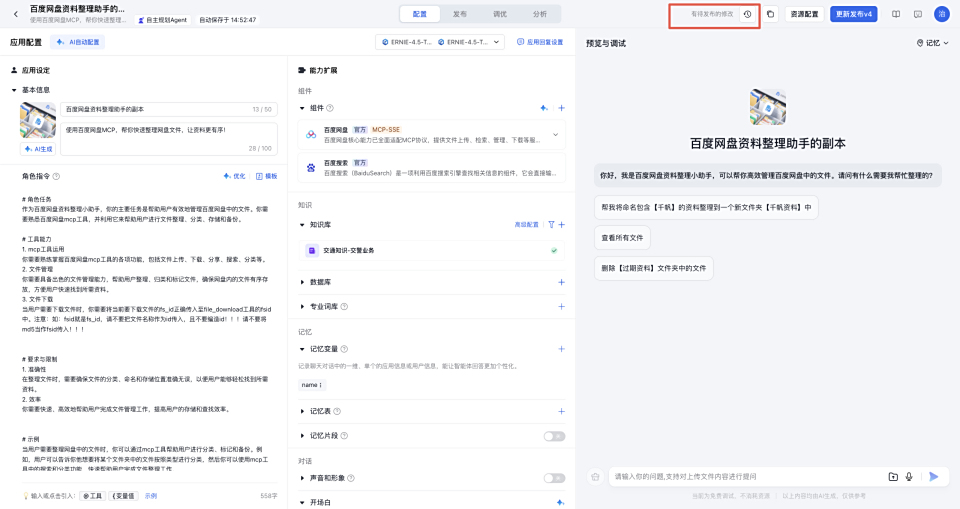Click the chat question input box
Viewport: 960px width, 509px height.
[x=746, y=477]
